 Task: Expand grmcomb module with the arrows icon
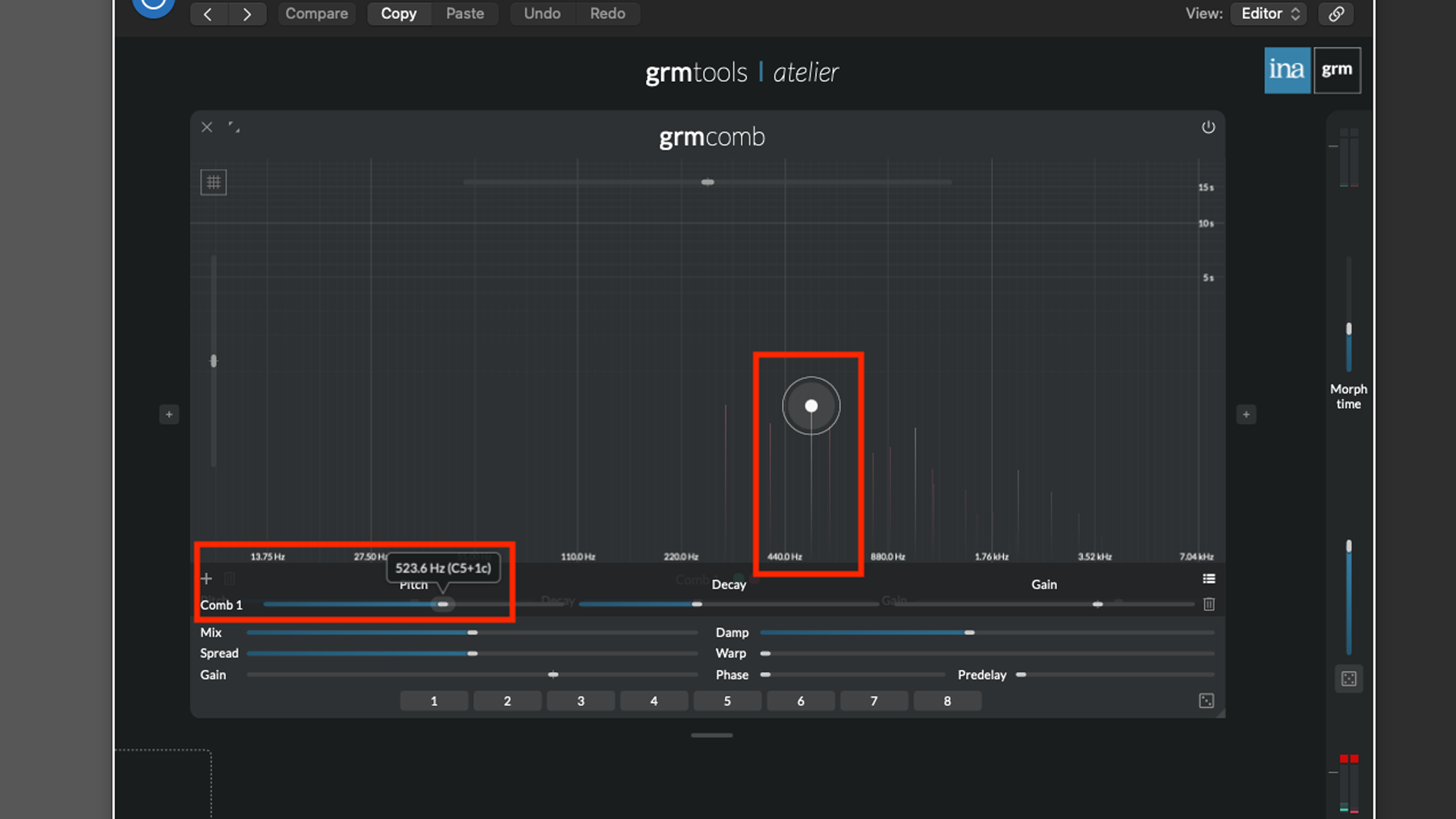[234, 127]
